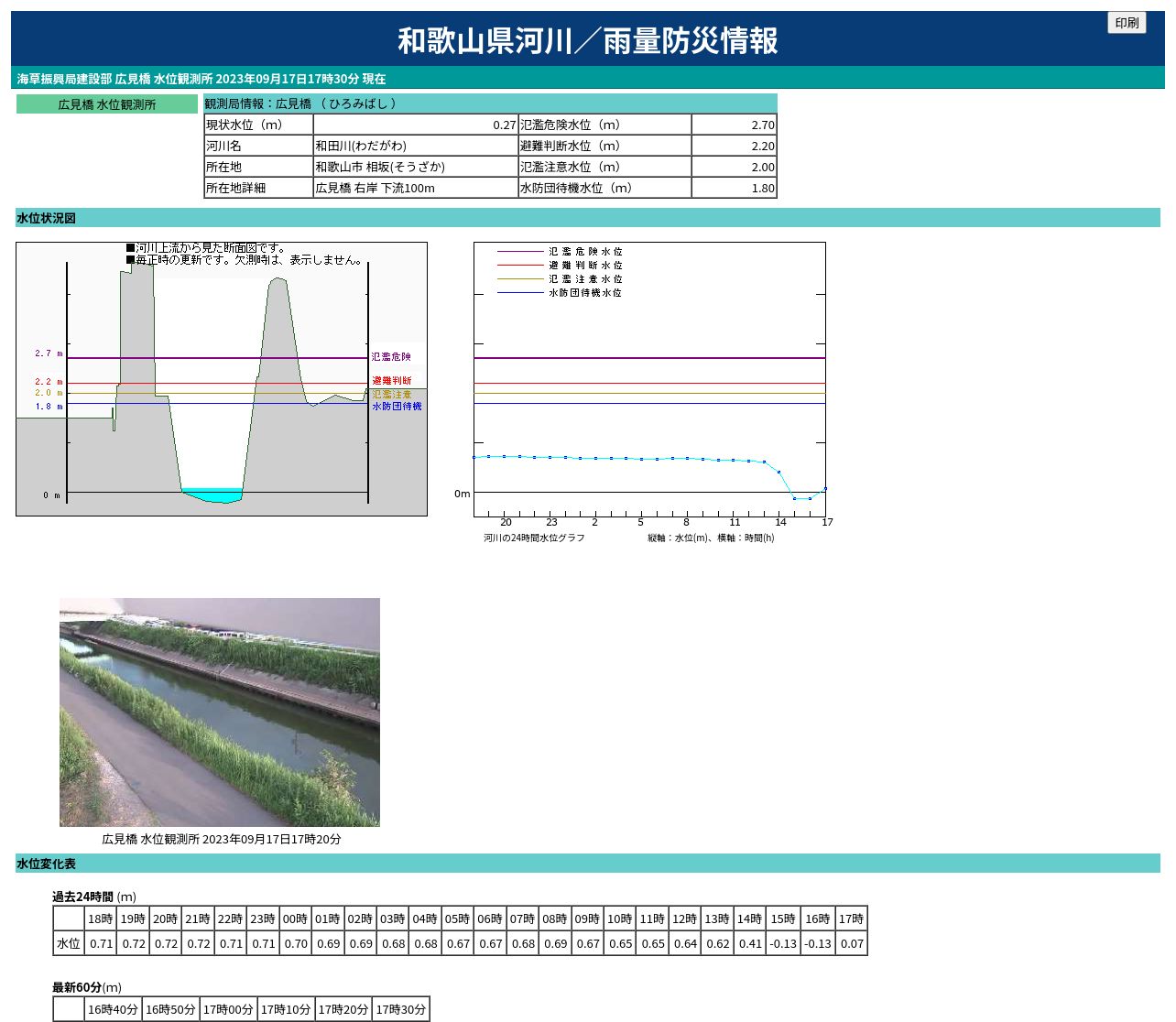Click the 氾濫注意水位 yellow legend entry
This screenshot has width=1176, height=1022.
pos(560,278)
